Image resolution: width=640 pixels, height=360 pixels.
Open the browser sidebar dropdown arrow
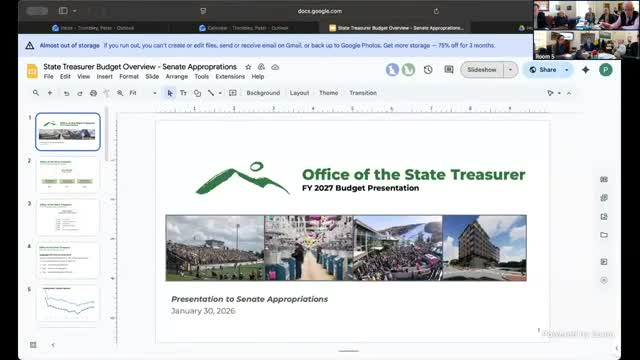[75, 11]
